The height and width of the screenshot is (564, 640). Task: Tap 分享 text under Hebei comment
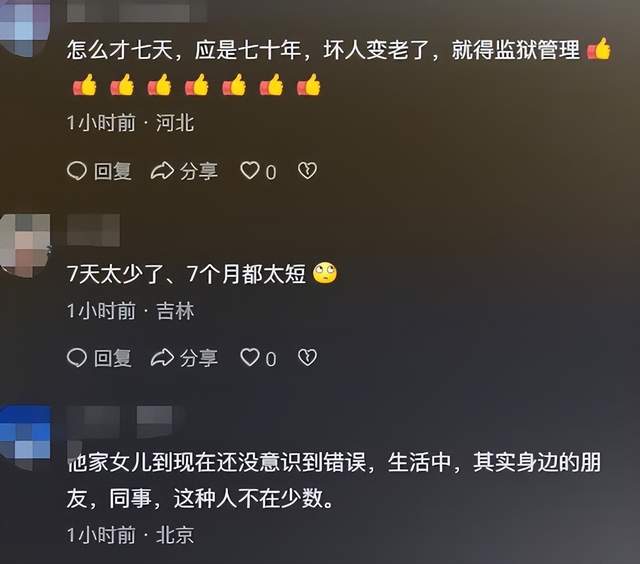pyautogui.click(x=199, y=171)
